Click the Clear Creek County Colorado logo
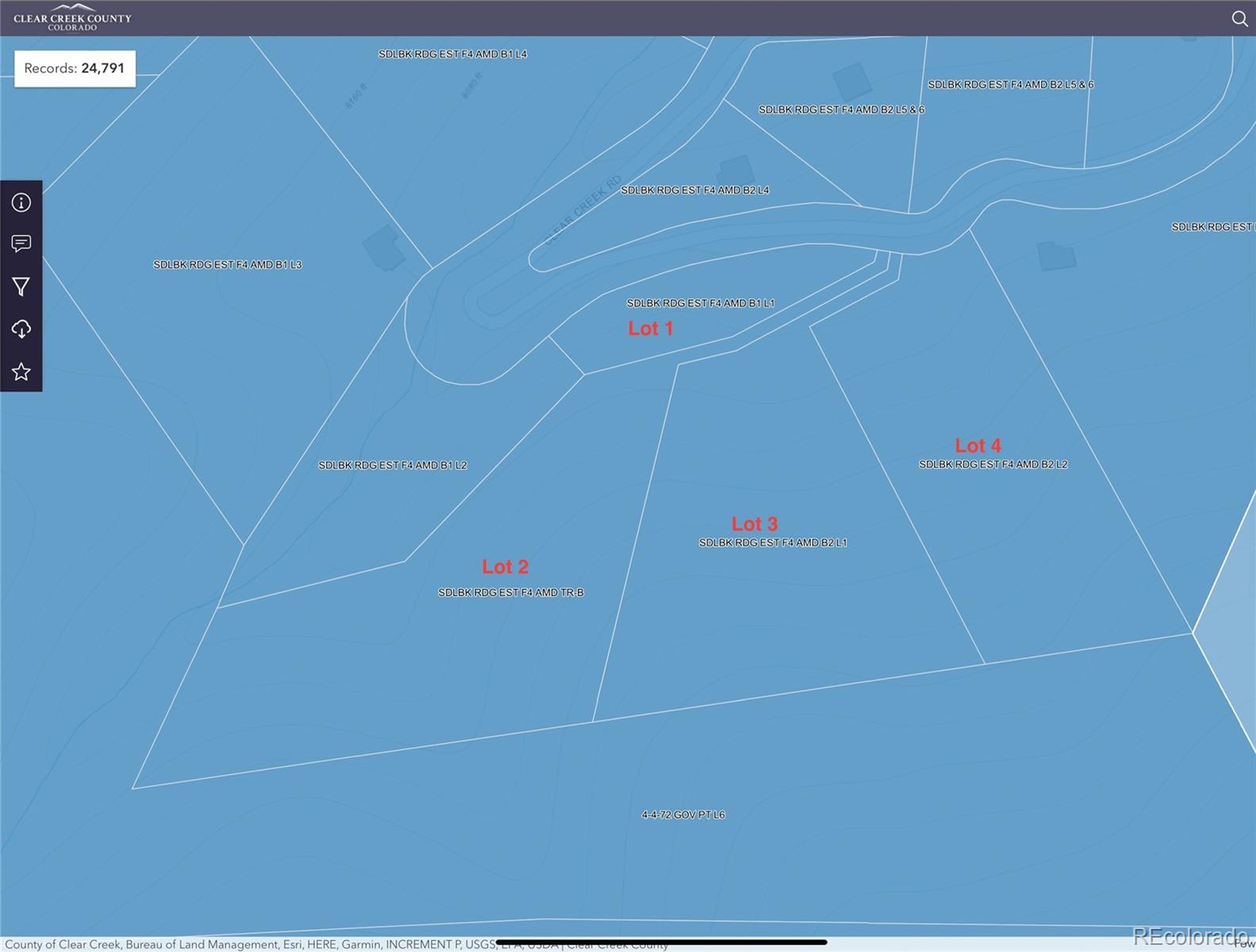1256x952 pixels. pos(72,18)
